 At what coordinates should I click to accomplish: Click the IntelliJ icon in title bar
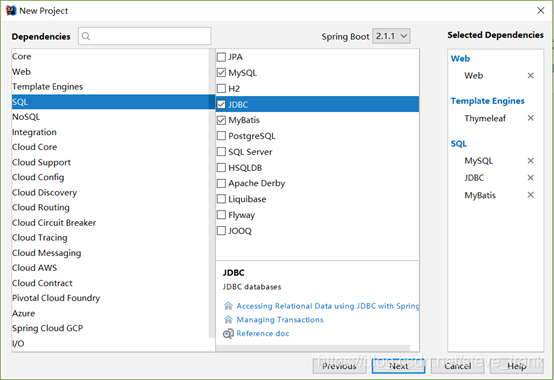pyautogui.click(x=11, y=11)
